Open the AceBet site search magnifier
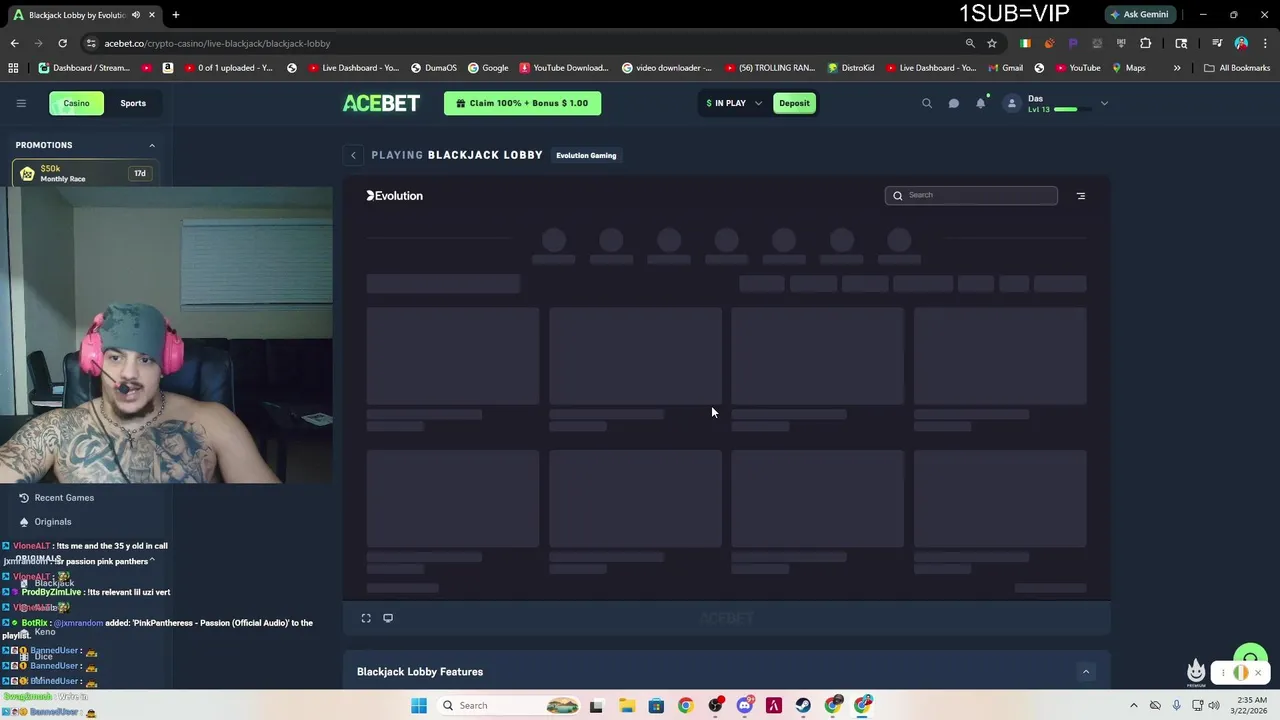This screenshot has width=1280, height=720. point(927,103)
